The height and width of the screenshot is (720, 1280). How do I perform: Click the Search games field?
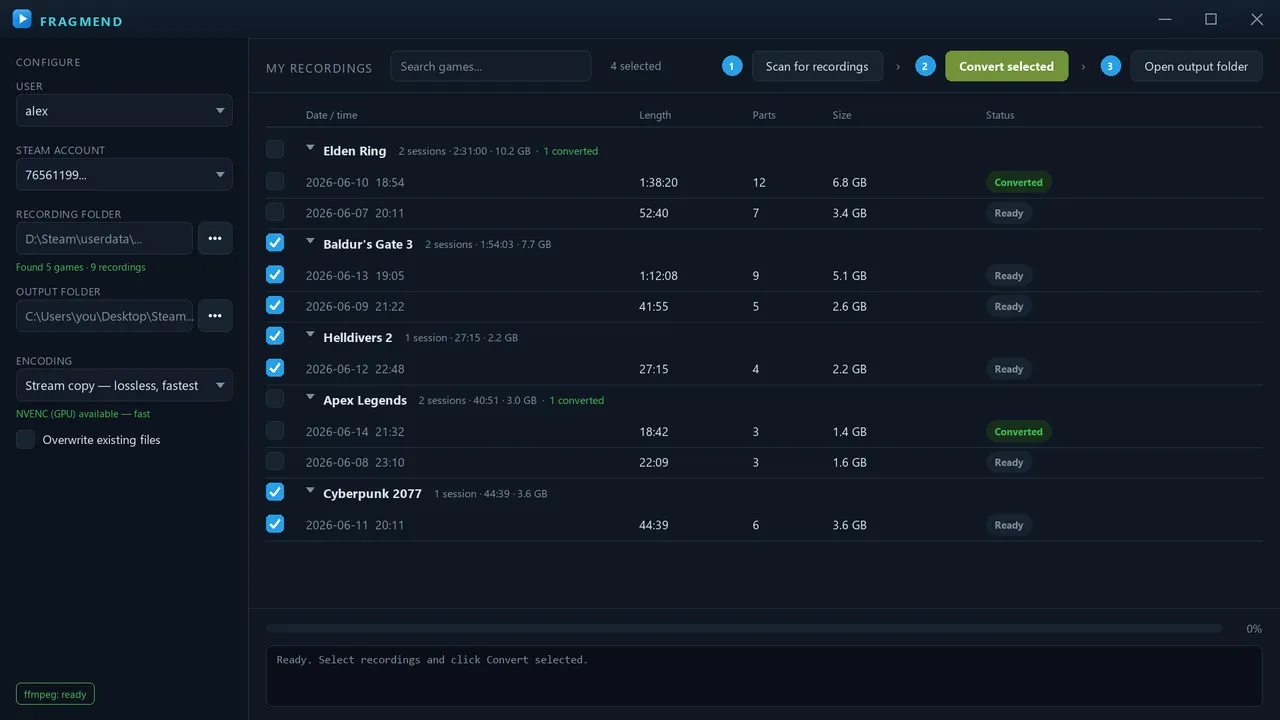[491, 66]
